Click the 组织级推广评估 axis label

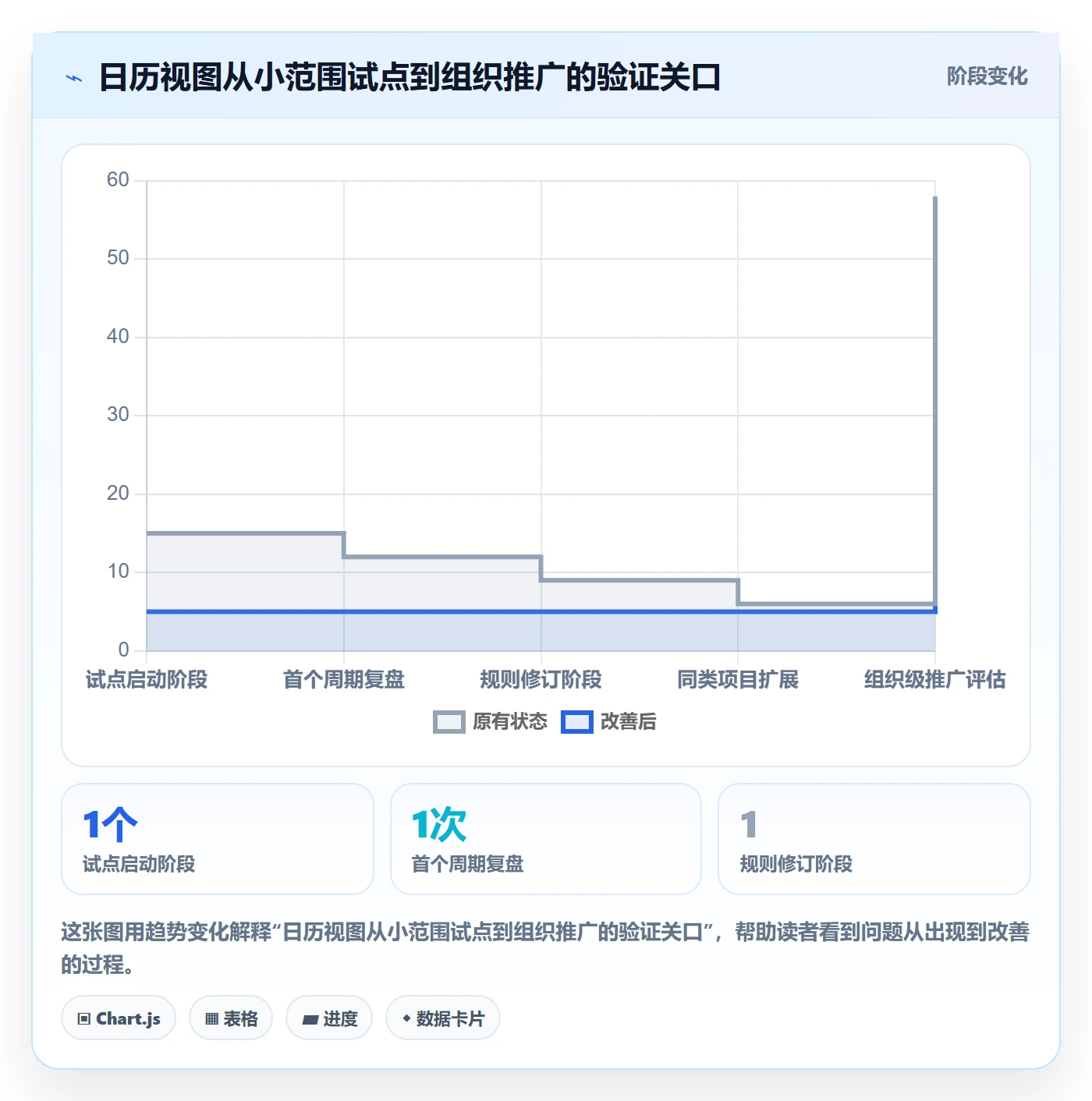pos(934,680)
